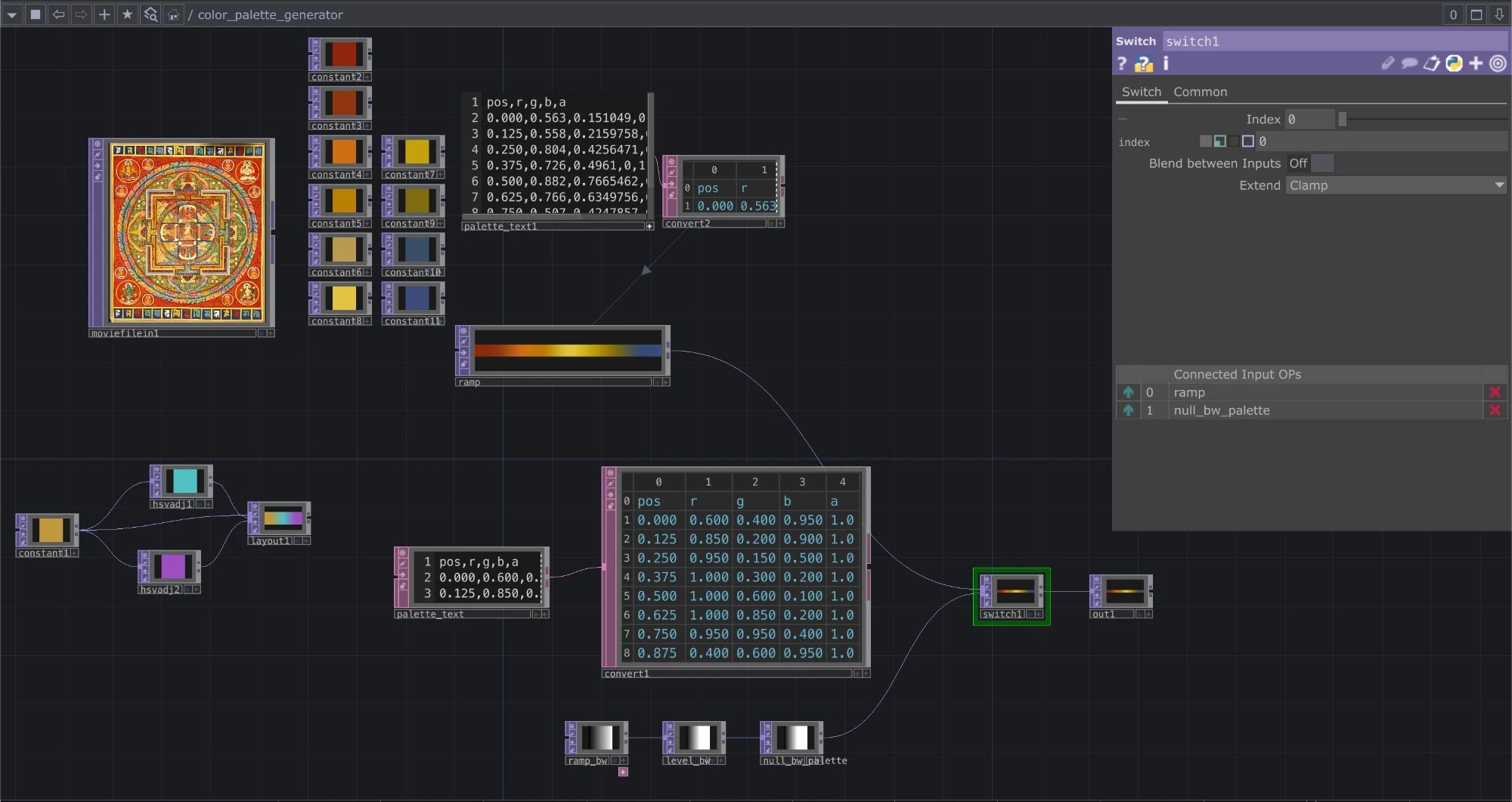The width and height of the screenshot is (1512, 802).
Task: Move ramp input up with arrow button
Action: [1128, 392]
